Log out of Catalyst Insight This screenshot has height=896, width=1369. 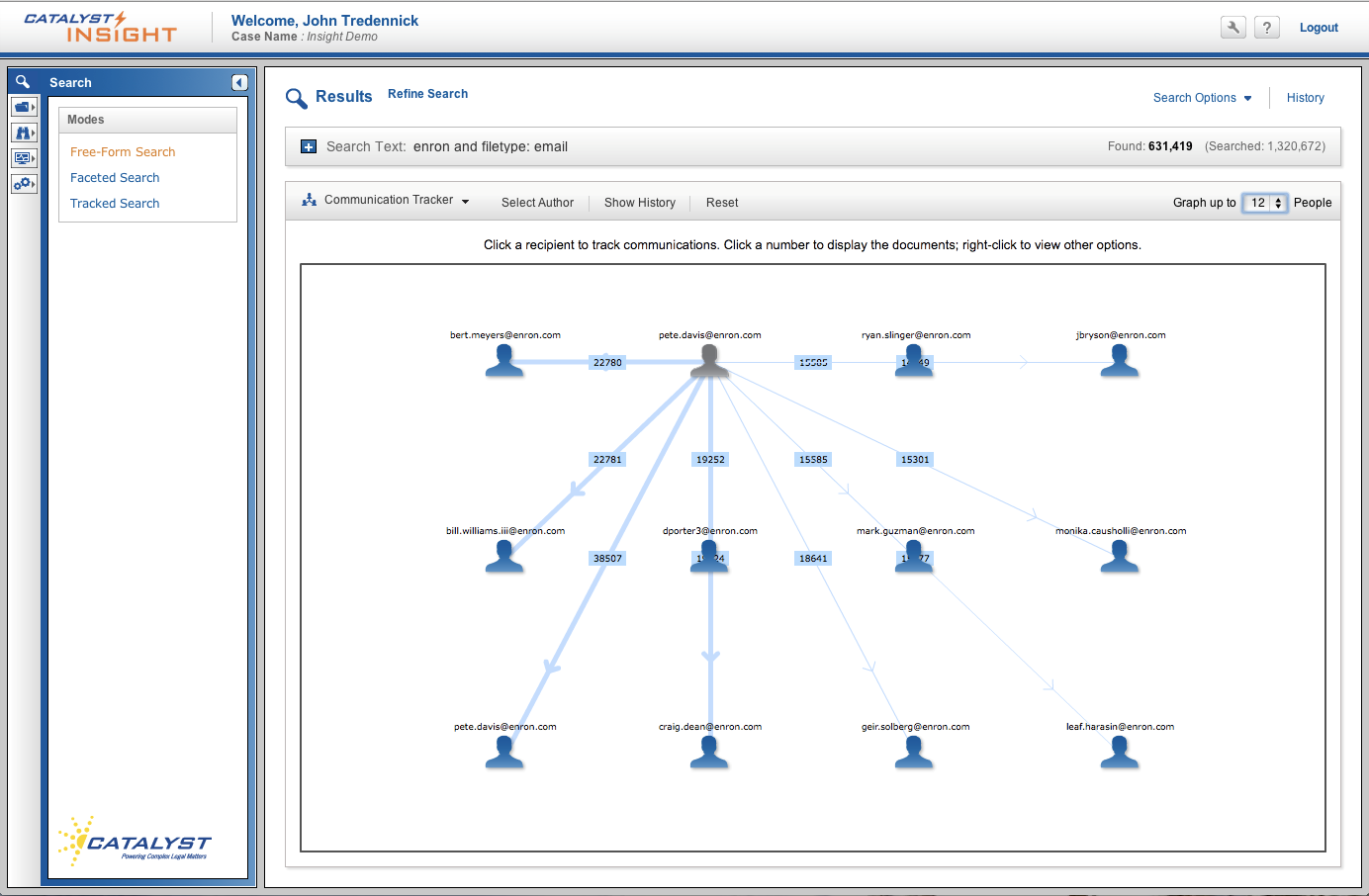click(x=1319, y=28)
